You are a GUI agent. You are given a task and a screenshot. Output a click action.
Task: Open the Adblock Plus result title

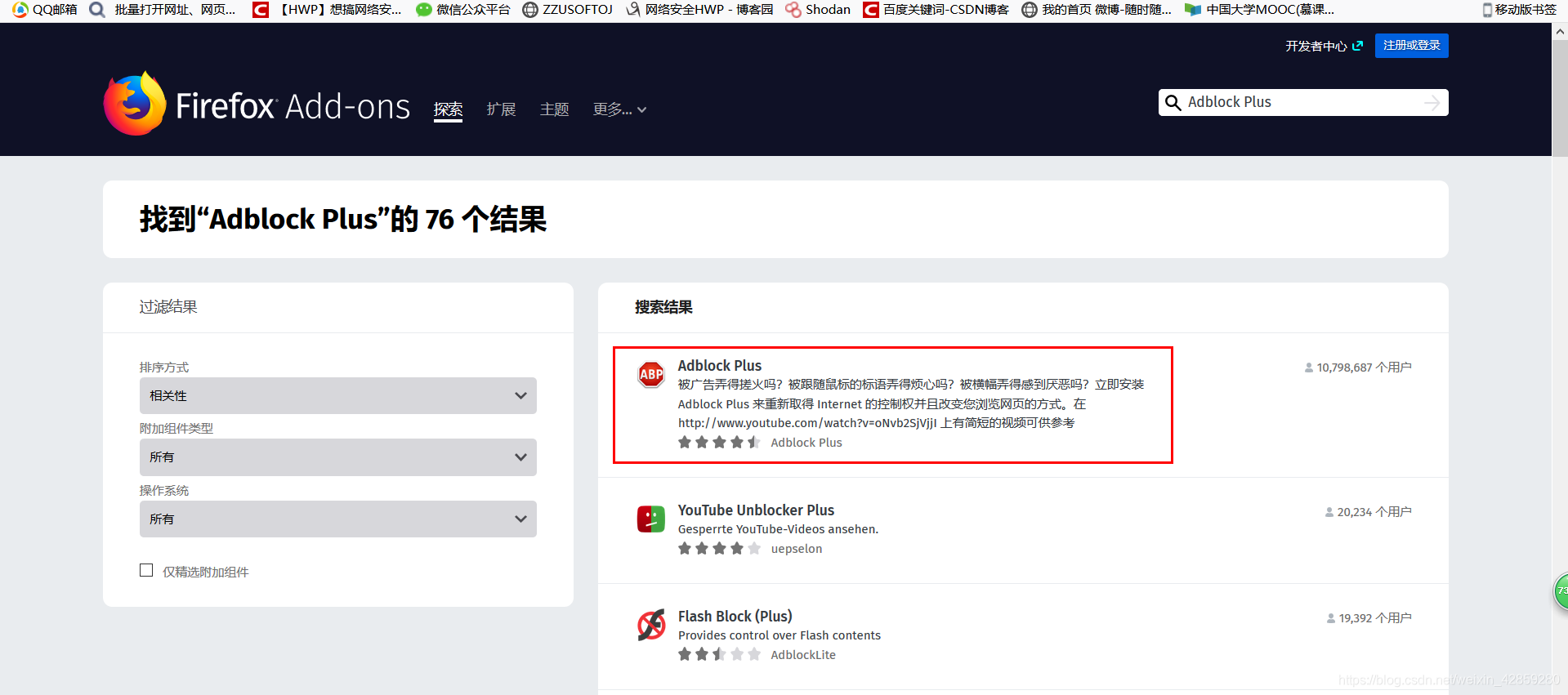tap(720, 366)
